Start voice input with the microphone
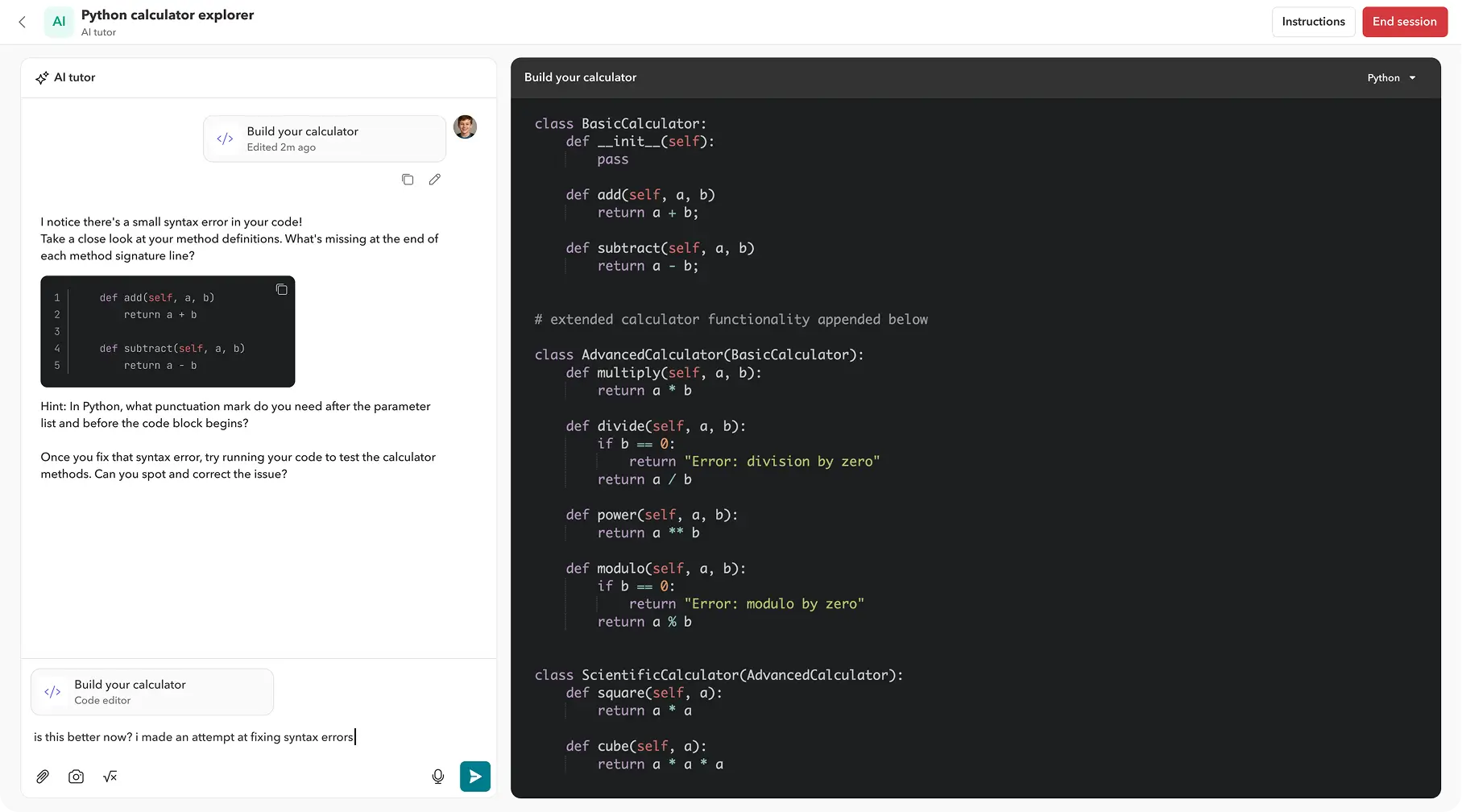Screen dimensions: 1462x812 pos(437,776)
